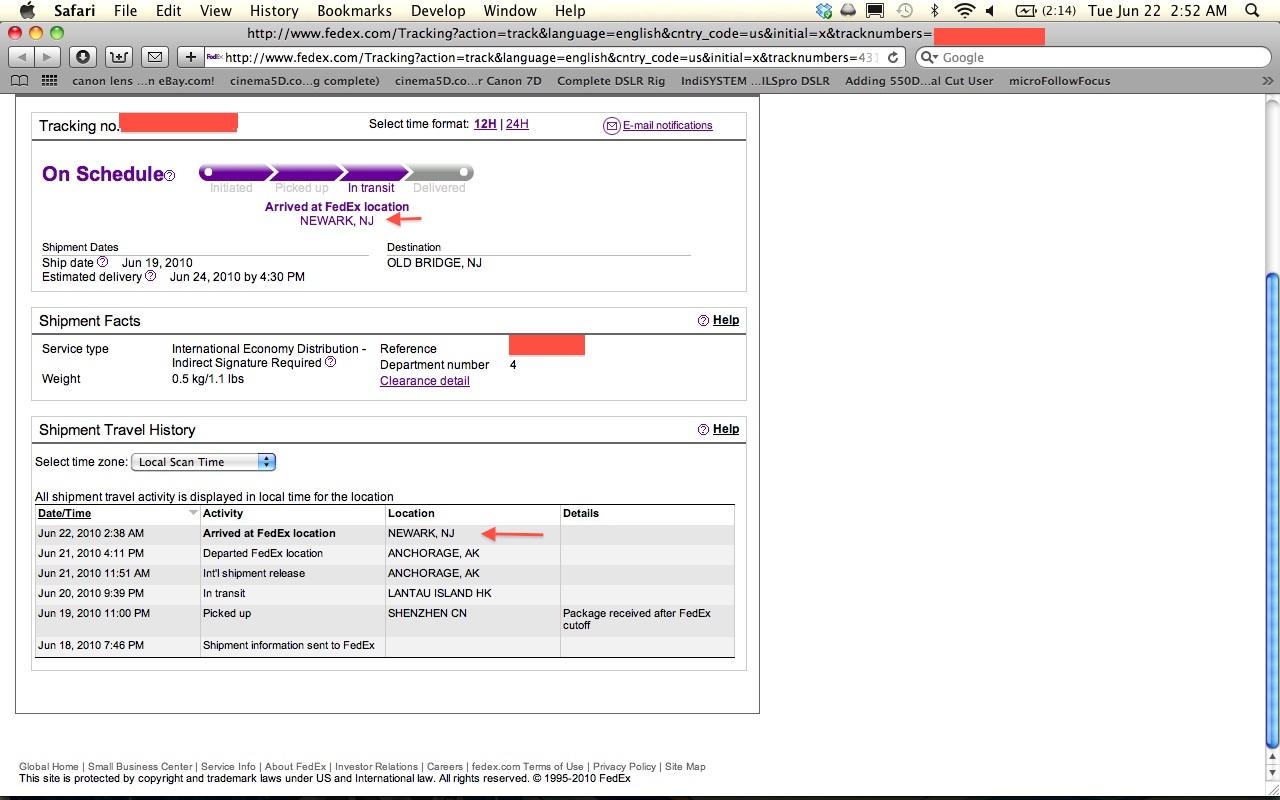
Task: Click help icon next to Estimated delivery
Action: 151,276
